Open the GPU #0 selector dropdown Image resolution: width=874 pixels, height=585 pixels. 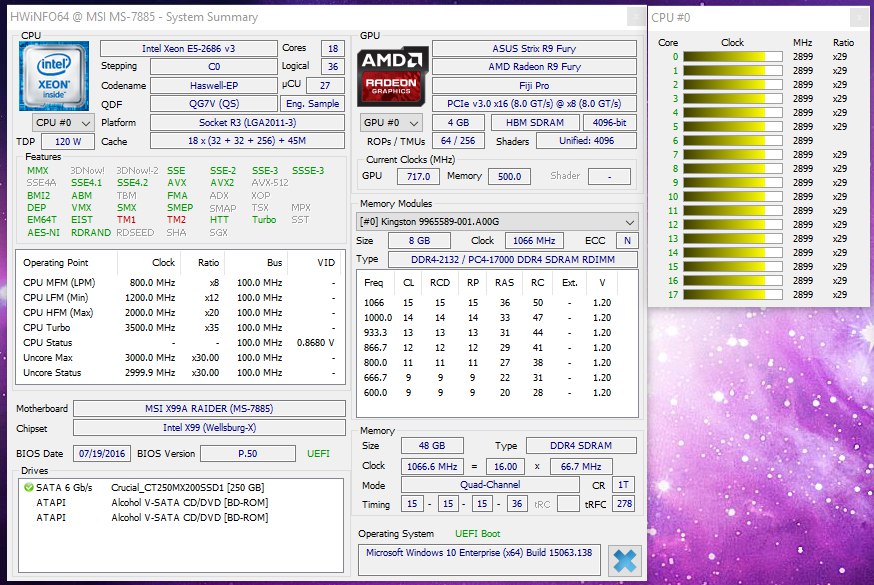coord(391,123)
